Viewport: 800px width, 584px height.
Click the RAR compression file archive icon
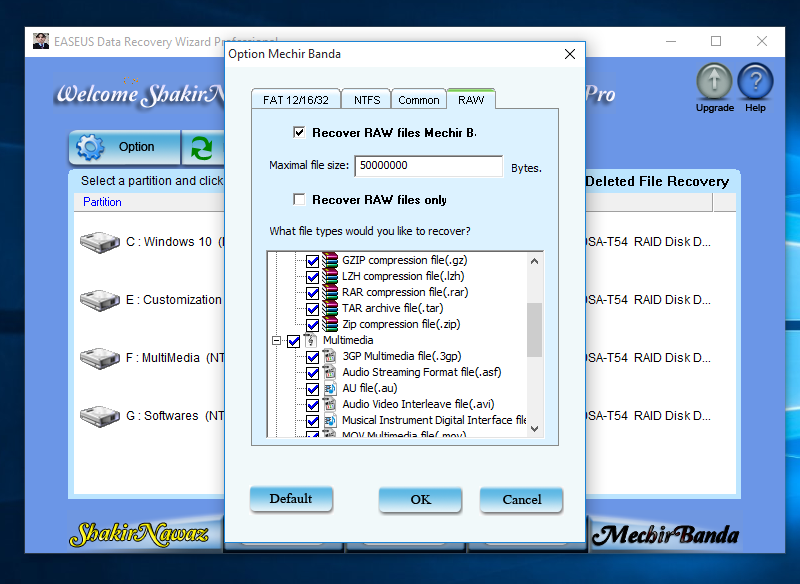pos(330,292)
